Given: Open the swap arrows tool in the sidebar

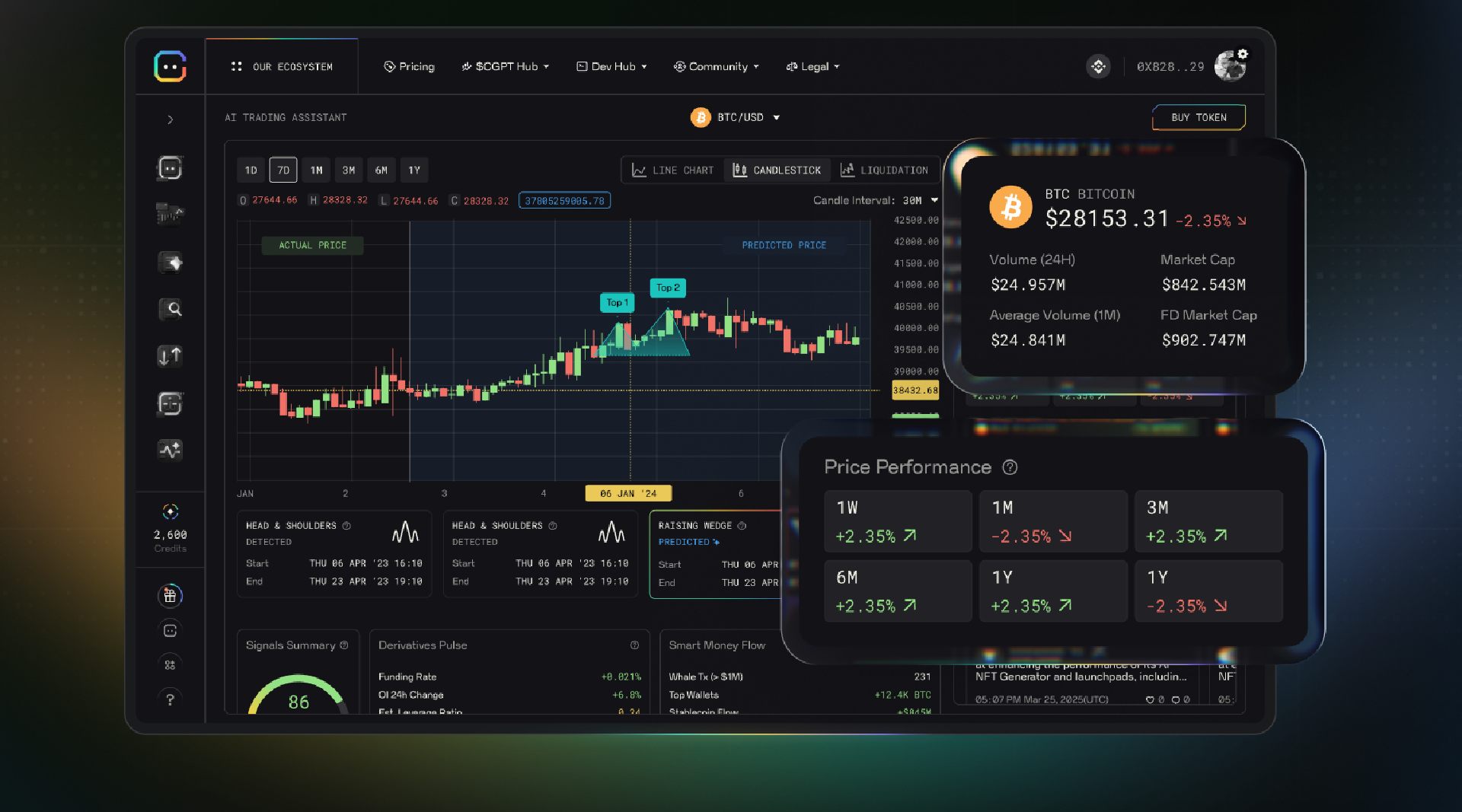Looking at the screenshot, I should click(171, 356).
